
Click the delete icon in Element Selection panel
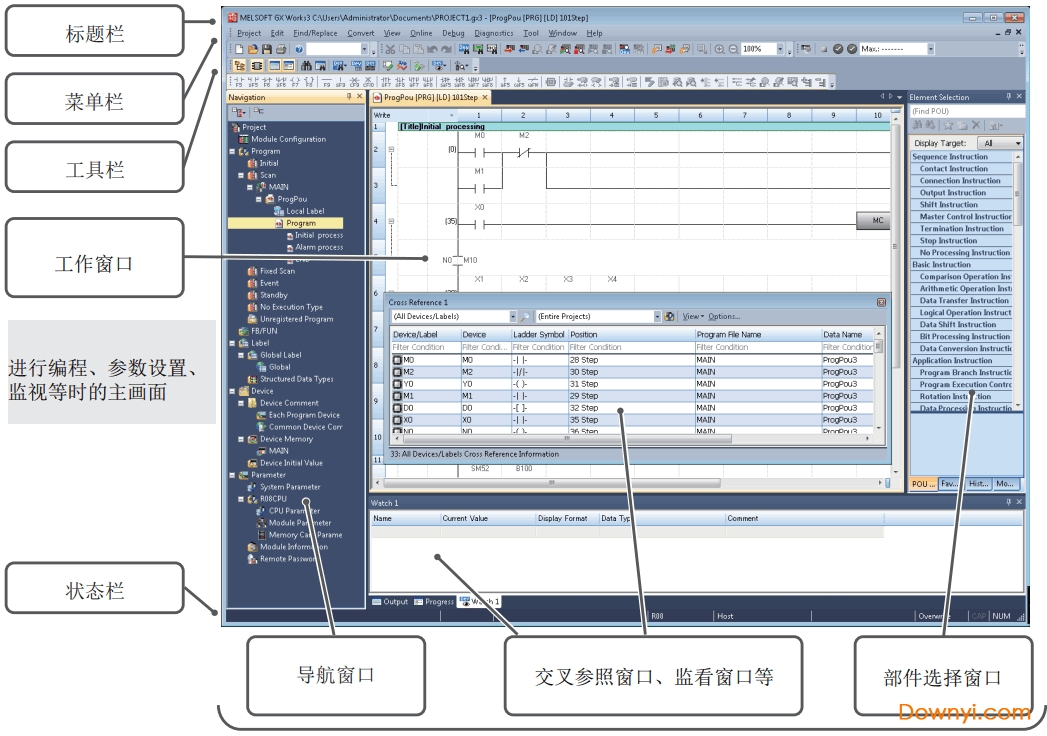click(x=976, y=125)
